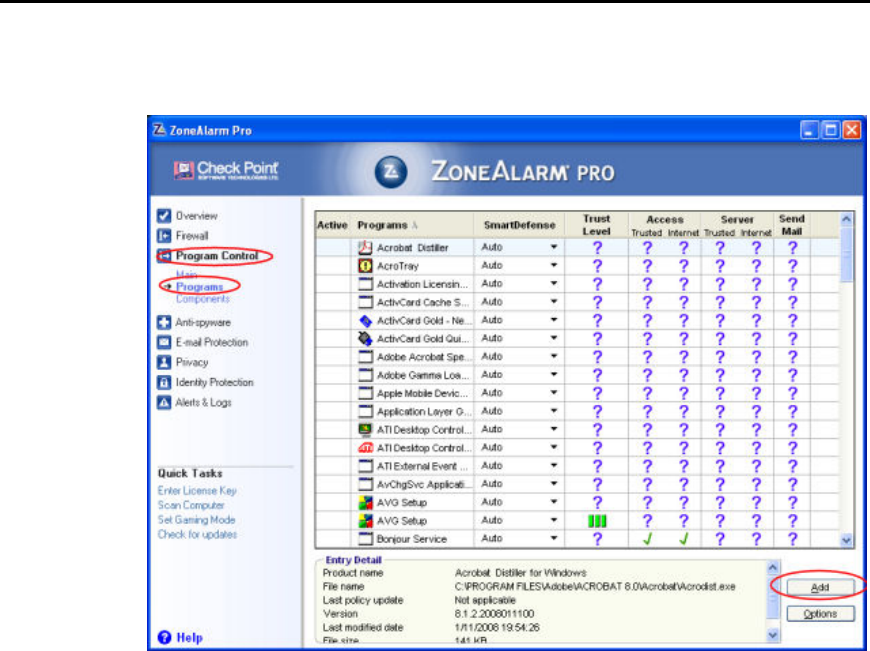Click Send Mail question mark for Bonjour Service

[792, 539]
